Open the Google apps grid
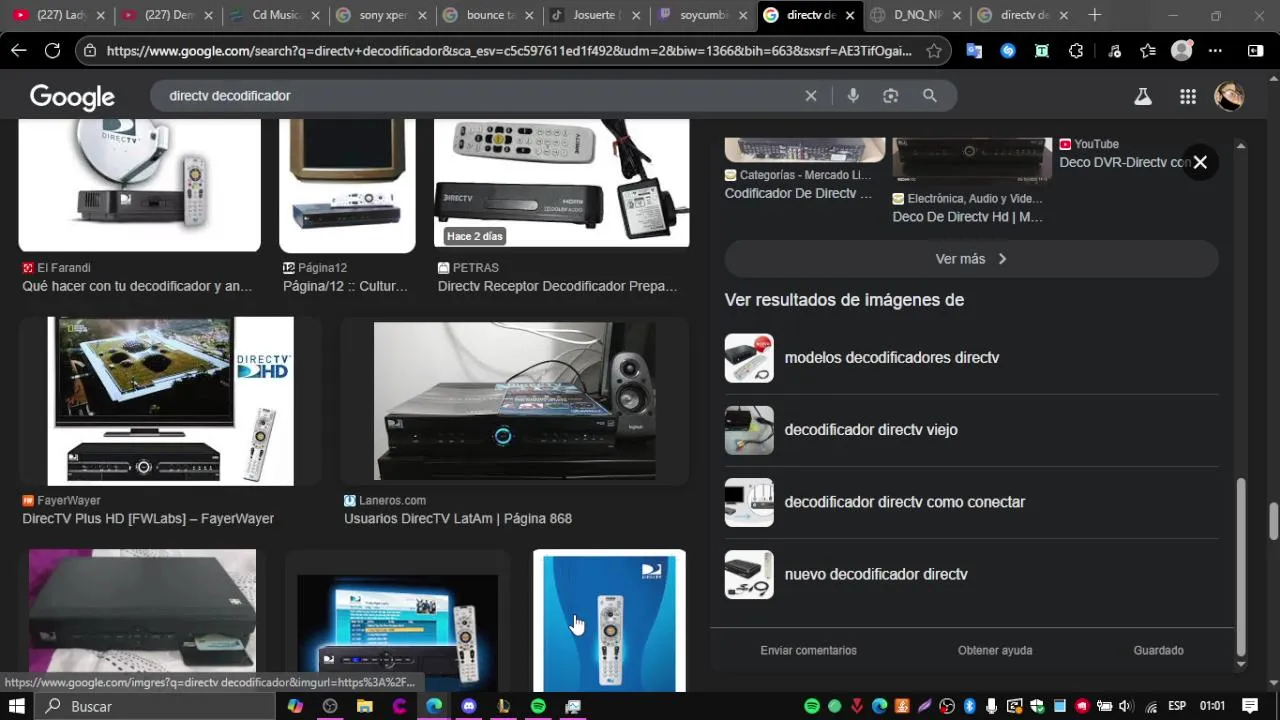Screen dimensions: 1280x720 click(1188, 96)
